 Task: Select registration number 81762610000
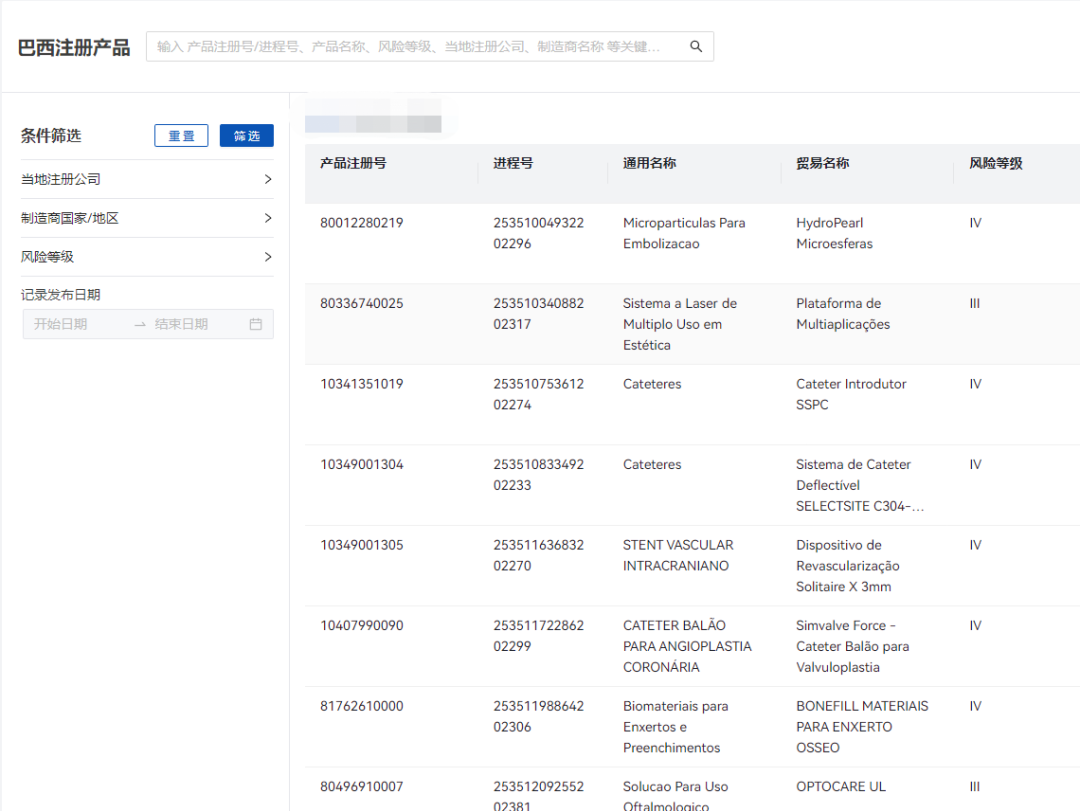pos(362,707)
